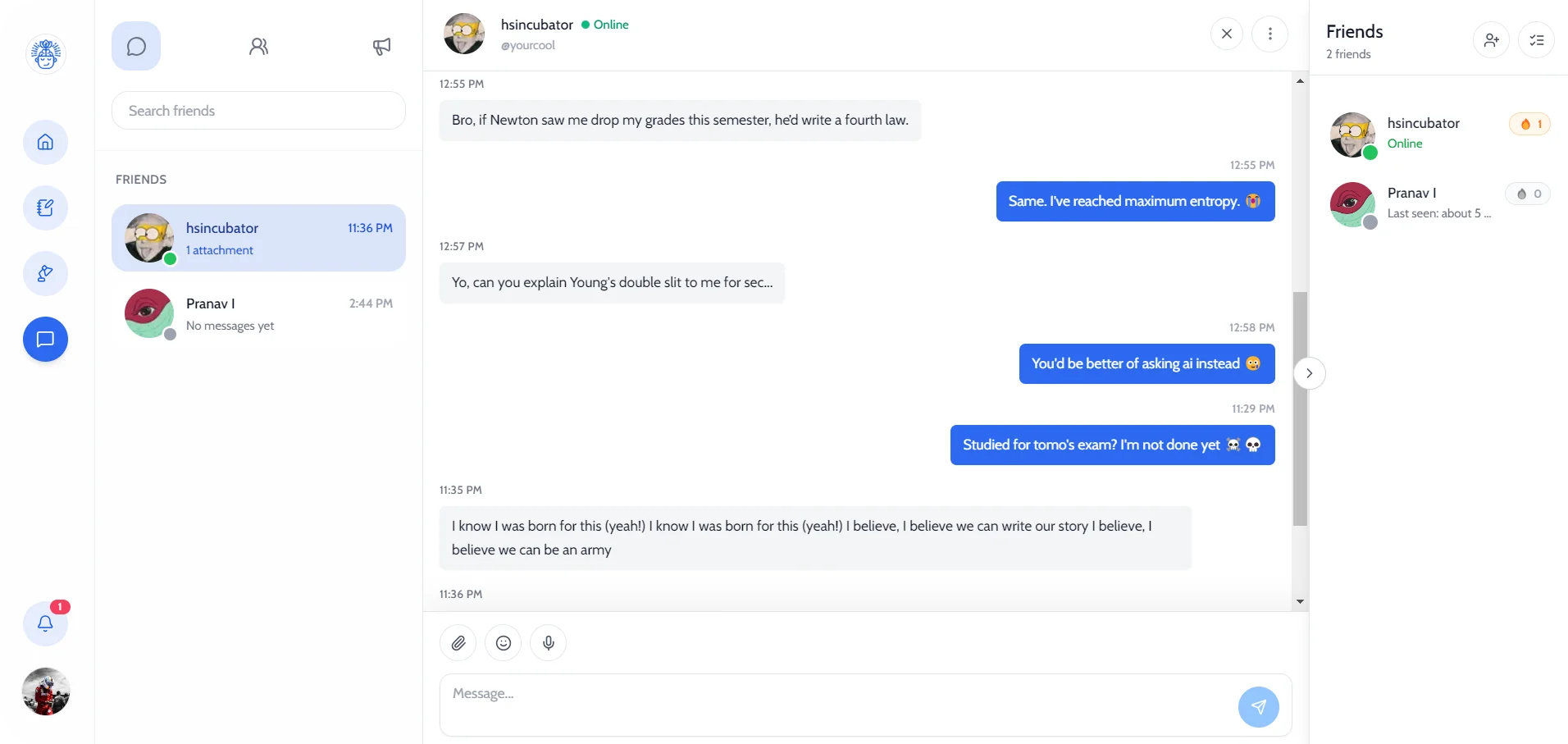
Task: Open the friends checklist icon
Action: pos(1536,40)
